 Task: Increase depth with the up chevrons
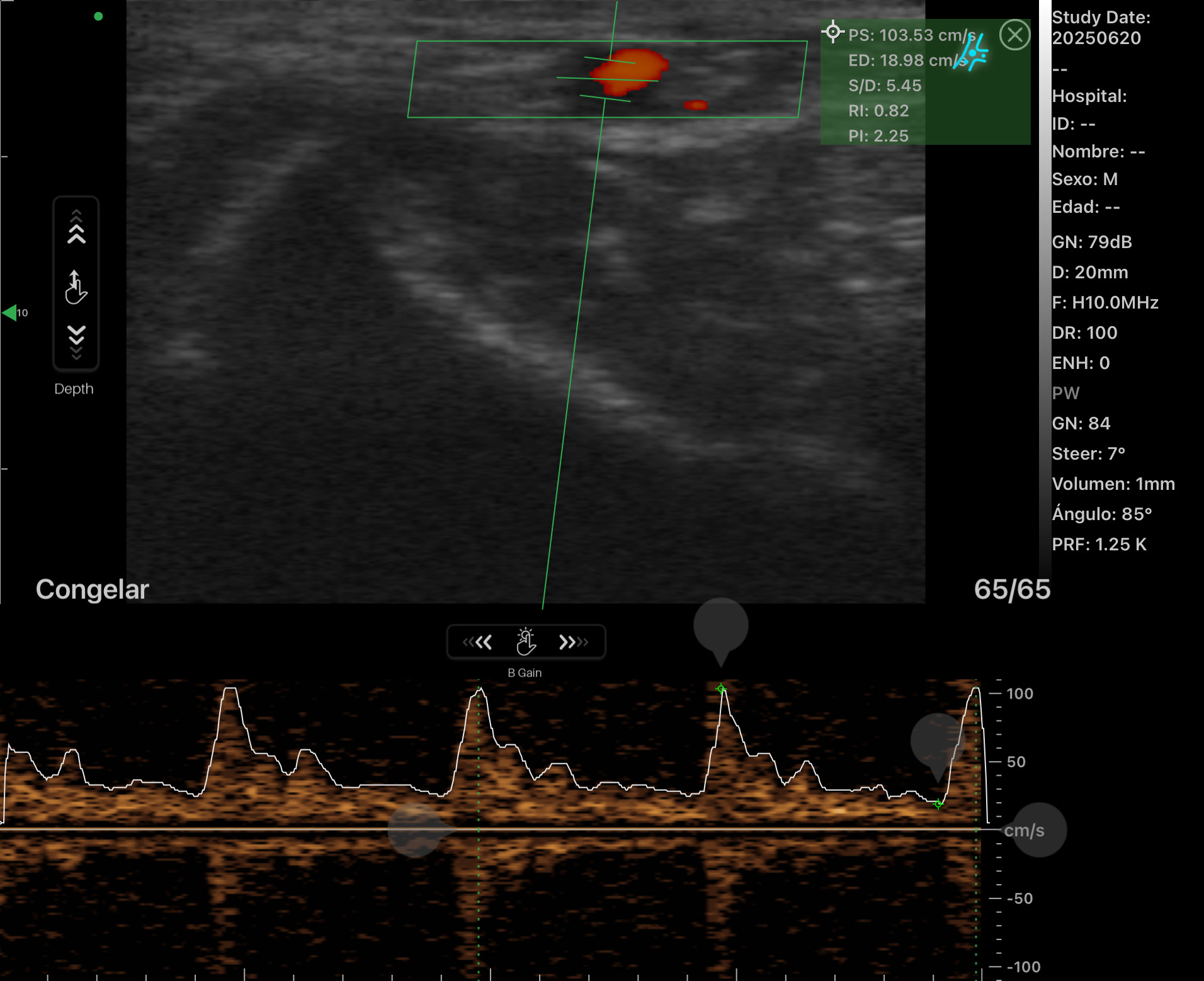76,227
